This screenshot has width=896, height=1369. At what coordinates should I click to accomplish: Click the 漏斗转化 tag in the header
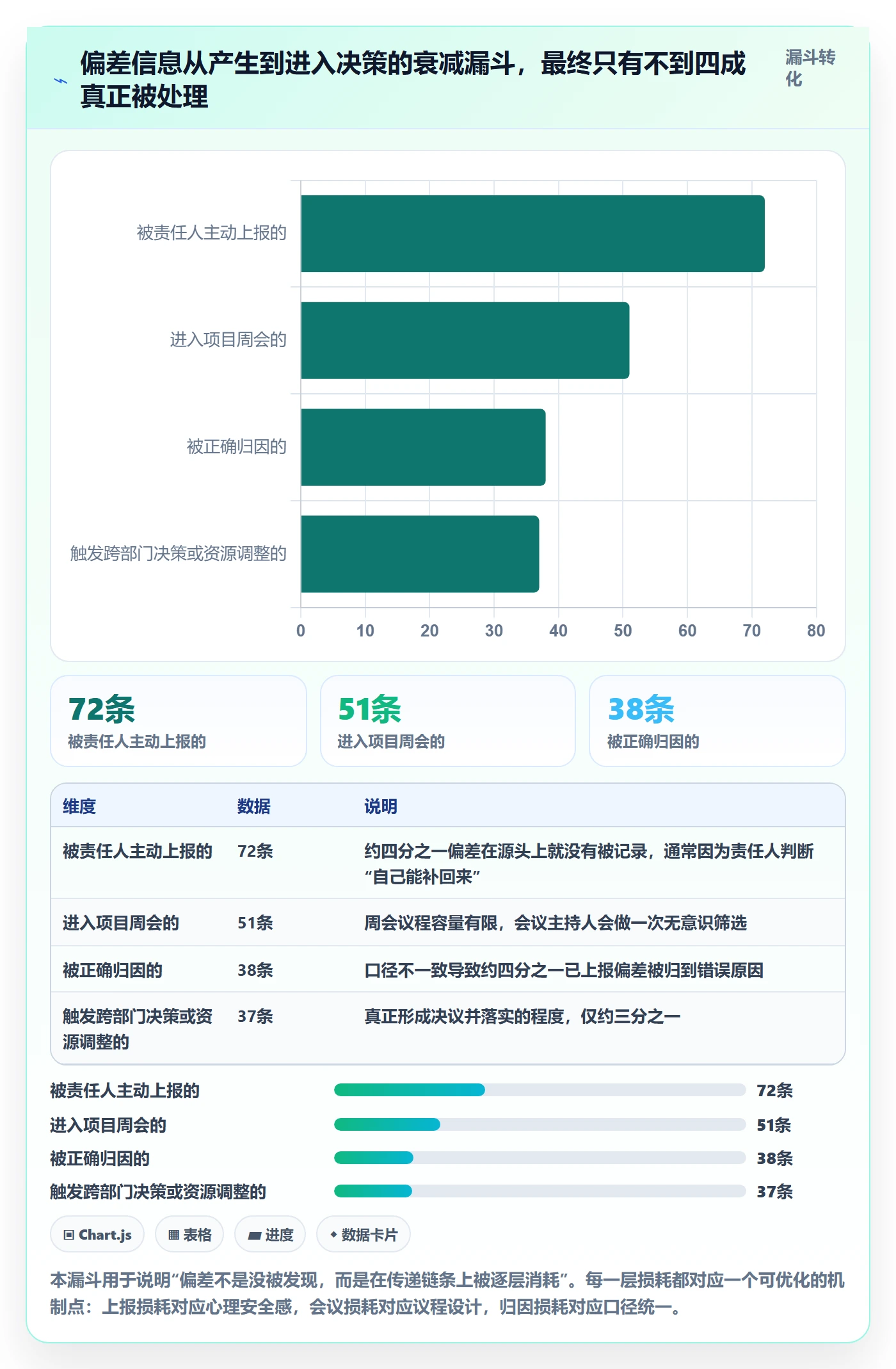pyautogui.click(x=810, y=69)
